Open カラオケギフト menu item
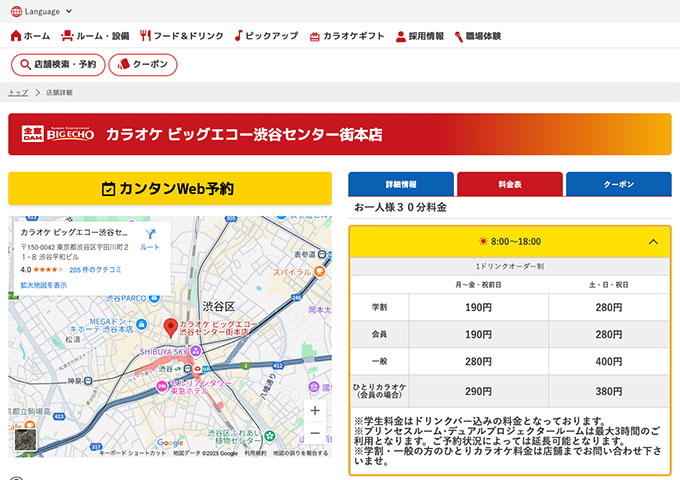The image size is (680, 480). [x=347, y=36]
